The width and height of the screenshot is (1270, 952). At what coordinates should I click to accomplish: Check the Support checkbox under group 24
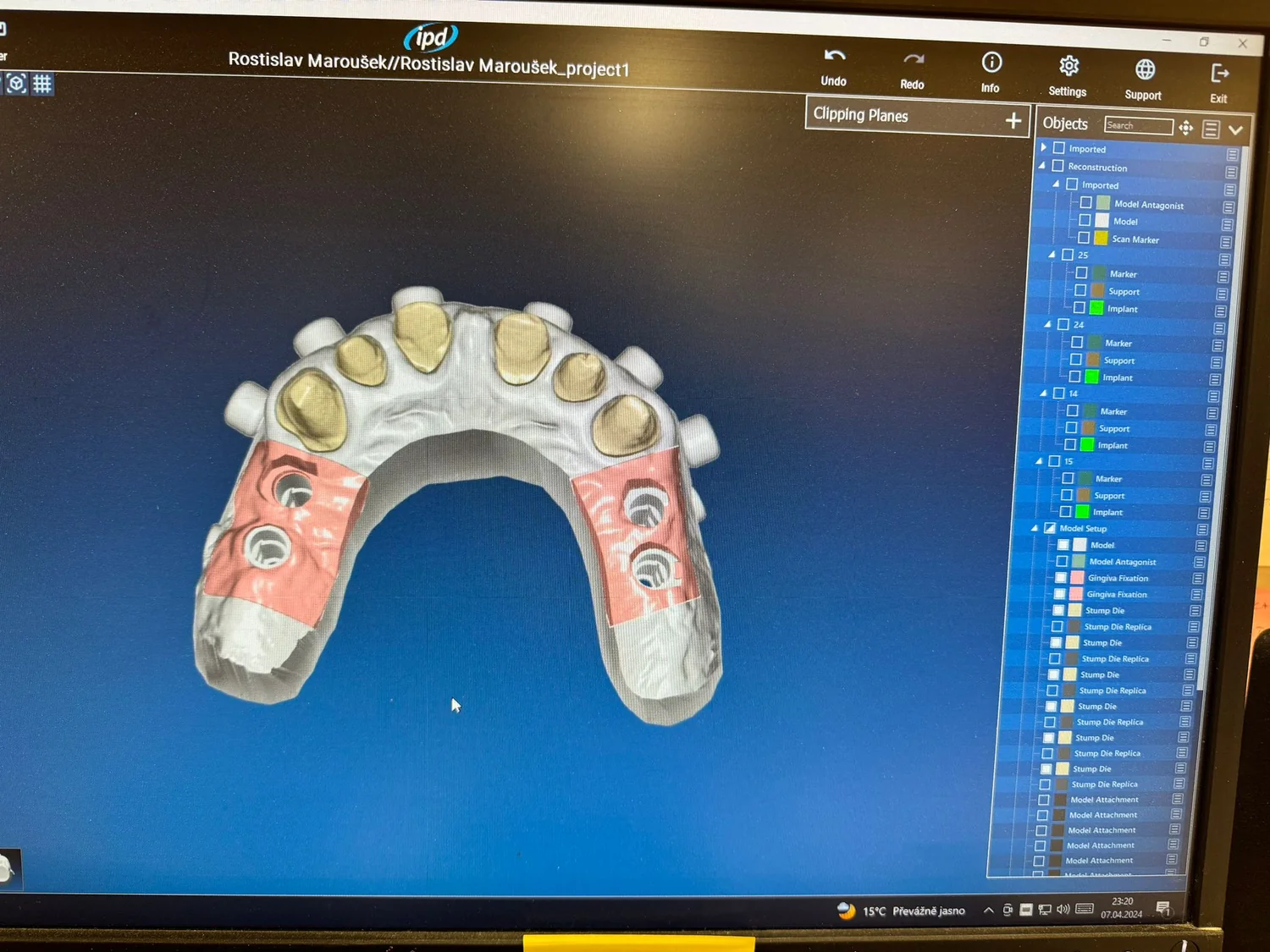tap(1075, 359)
